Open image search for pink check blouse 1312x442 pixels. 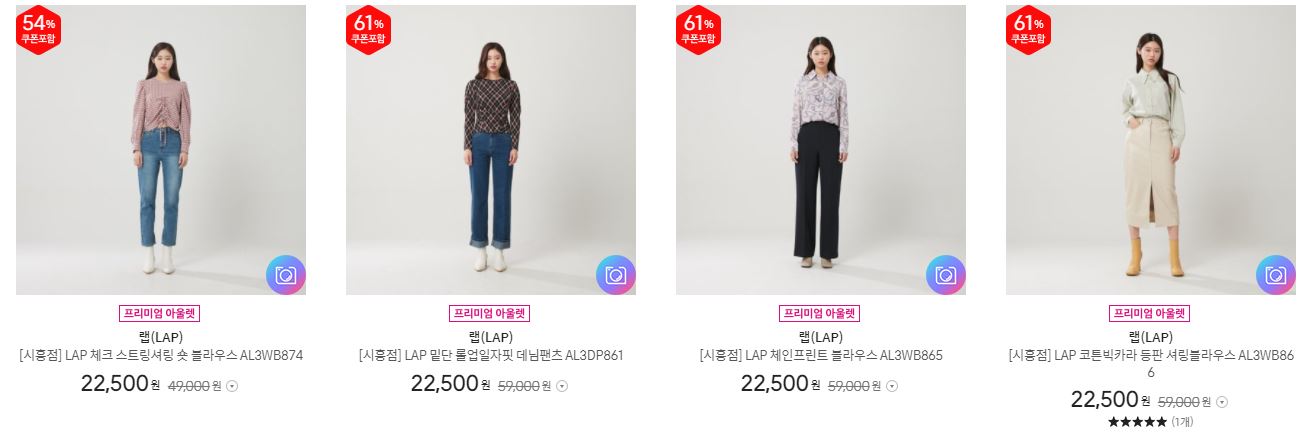click(x=285, y=275)
